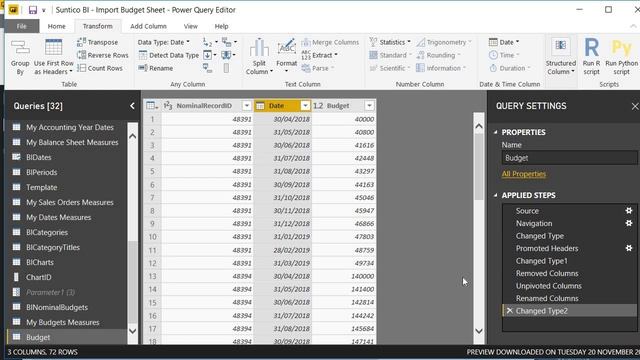Screen dimensions: 640x360
Task: Click queries list scroll up arrow
Action: pyautogui.click(x=133, y=136)
